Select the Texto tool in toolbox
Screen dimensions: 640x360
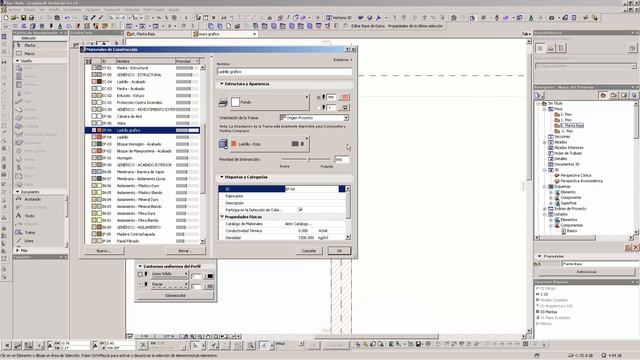point(40,216)
